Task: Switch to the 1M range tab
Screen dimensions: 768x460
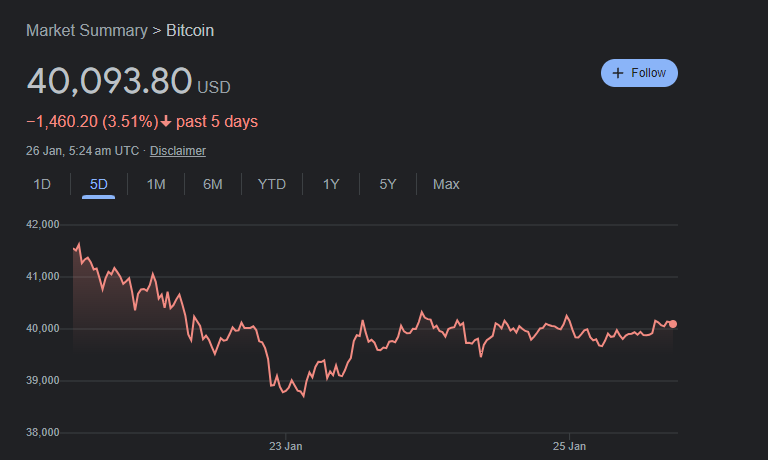Action: (x=156, y=184)
